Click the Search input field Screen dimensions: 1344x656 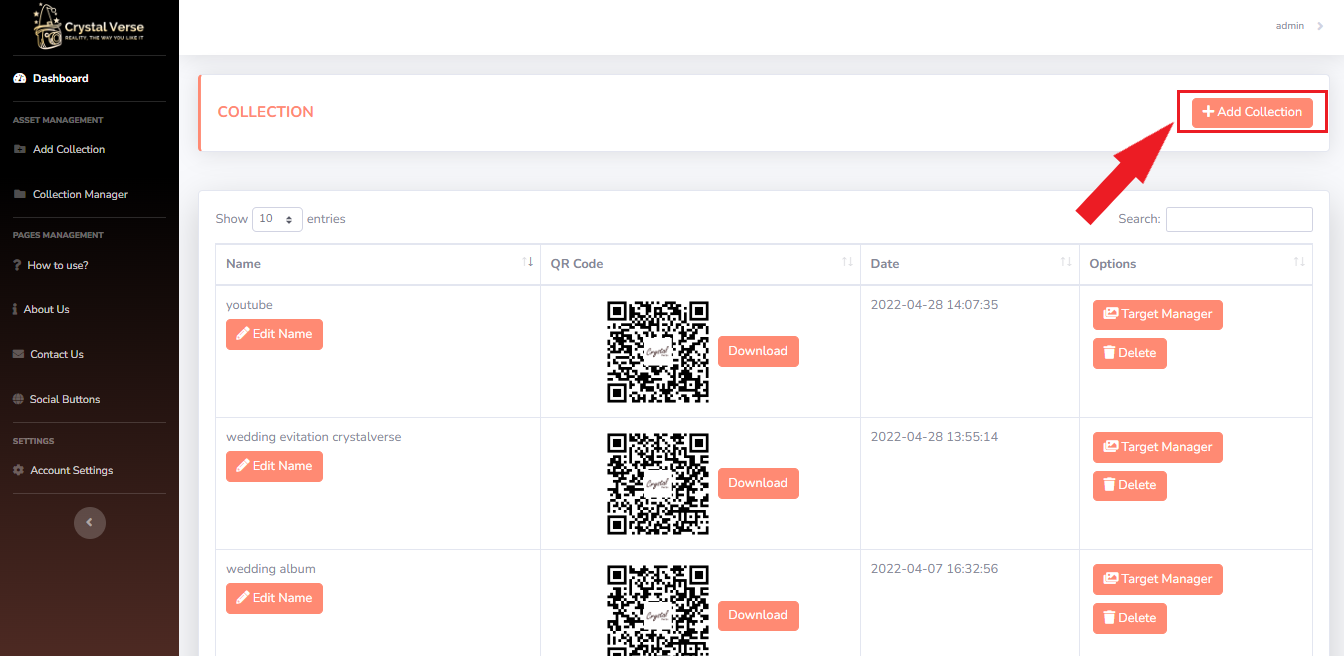[x=1239, y=219]
